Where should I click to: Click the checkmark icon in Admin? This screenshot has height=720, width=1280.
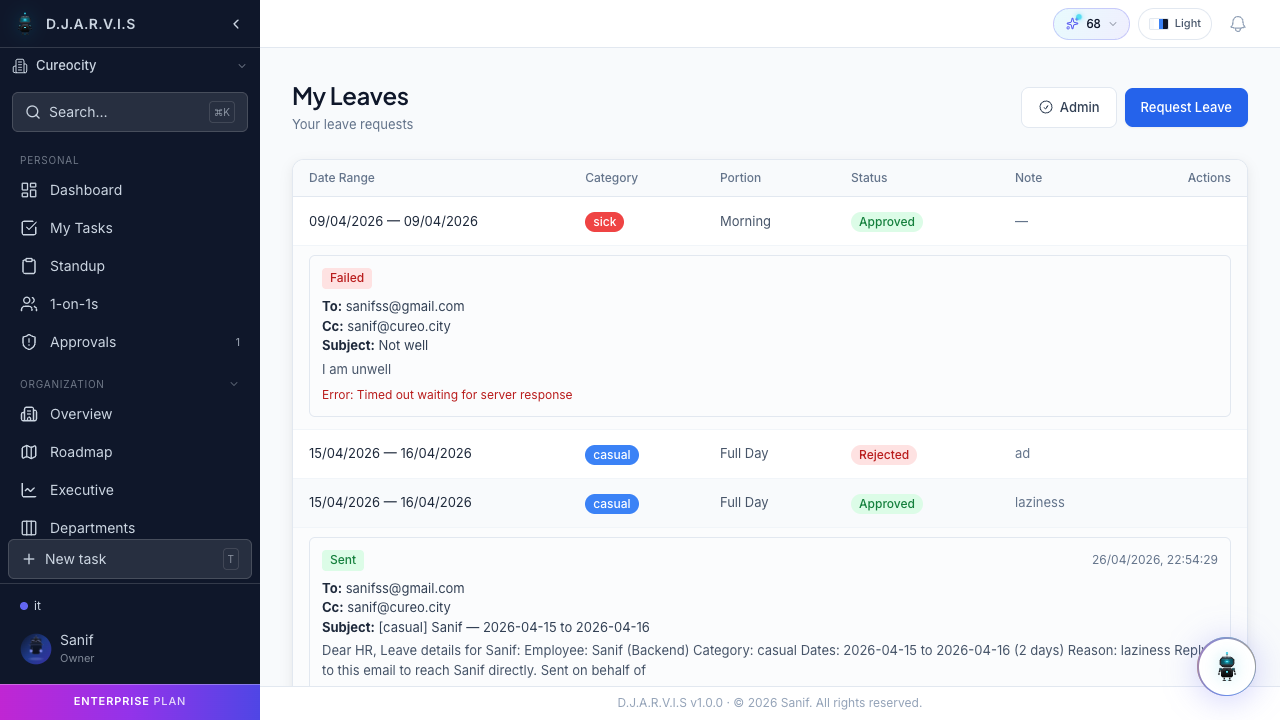[1046, 107]
